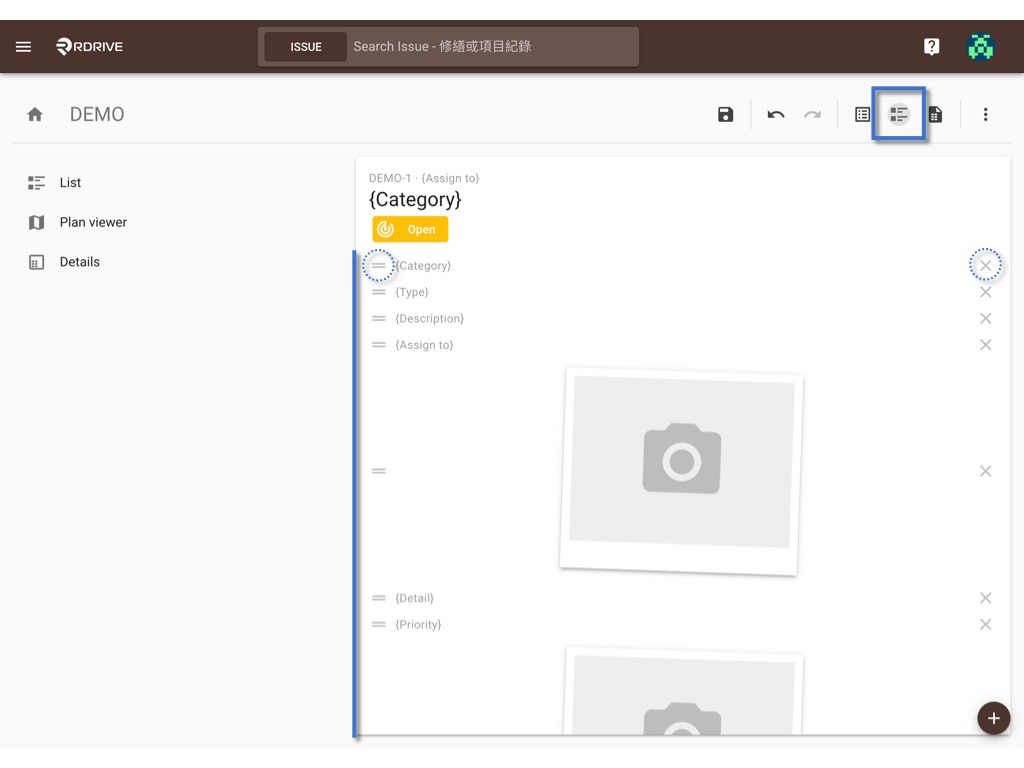
Task: Save the layout with the floppy disk icon
Action: tap(725, 114)
